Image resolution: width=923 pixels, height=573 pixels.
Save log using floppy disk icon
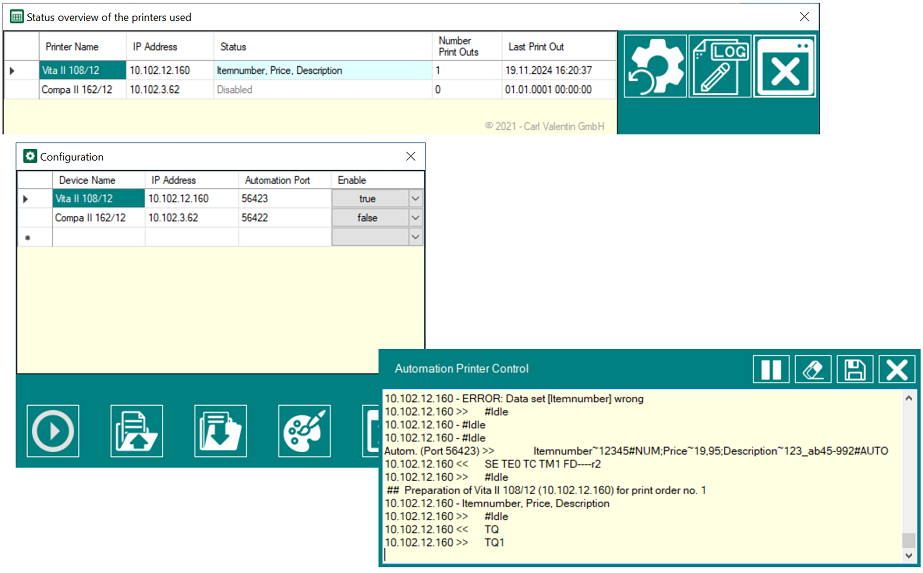tap(855, 369)
